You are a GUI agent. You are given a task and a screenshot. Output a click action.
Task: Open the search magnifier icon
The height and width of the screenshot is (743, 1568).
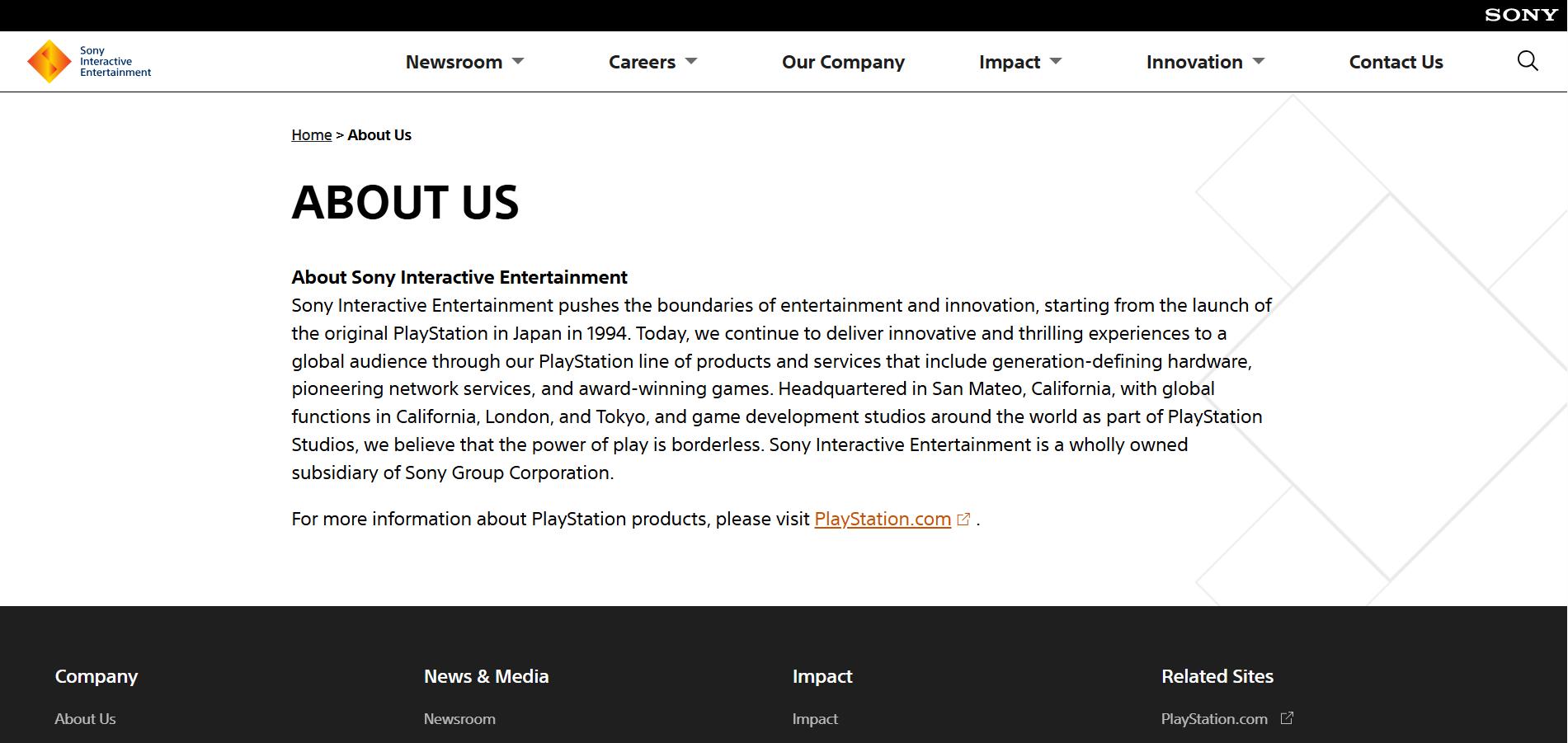1528,61
